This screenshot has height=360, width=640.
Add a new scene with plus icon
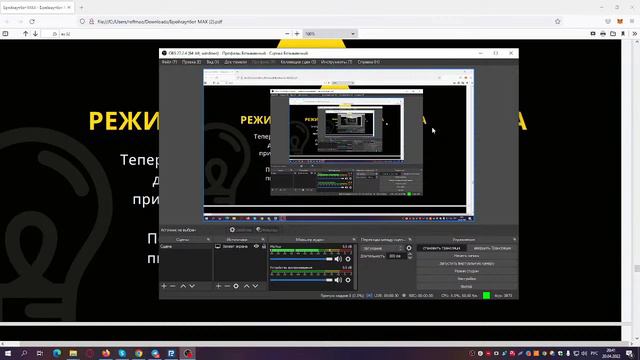164,286
